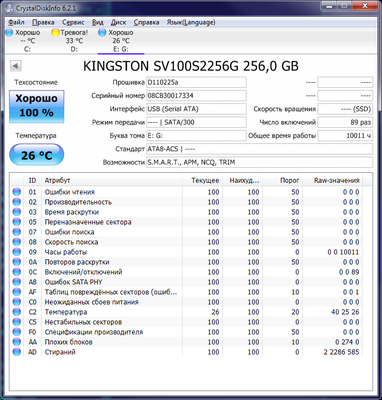
Task: Click the Прошивка field D110225a
Action: (x=196, y=82)
